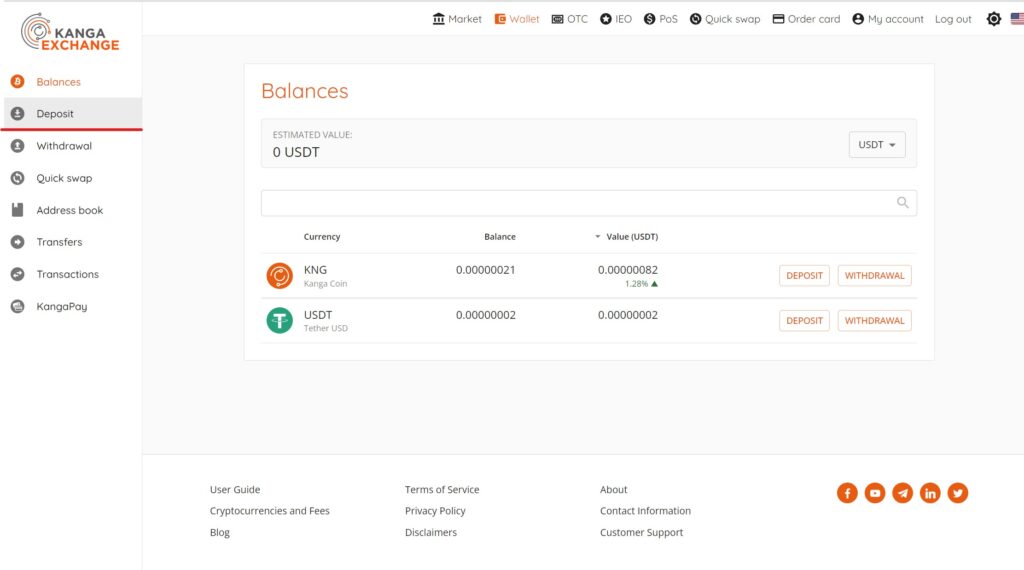
Task: Click the Withdrawal sidebar icon
Action: click(18, 146)
